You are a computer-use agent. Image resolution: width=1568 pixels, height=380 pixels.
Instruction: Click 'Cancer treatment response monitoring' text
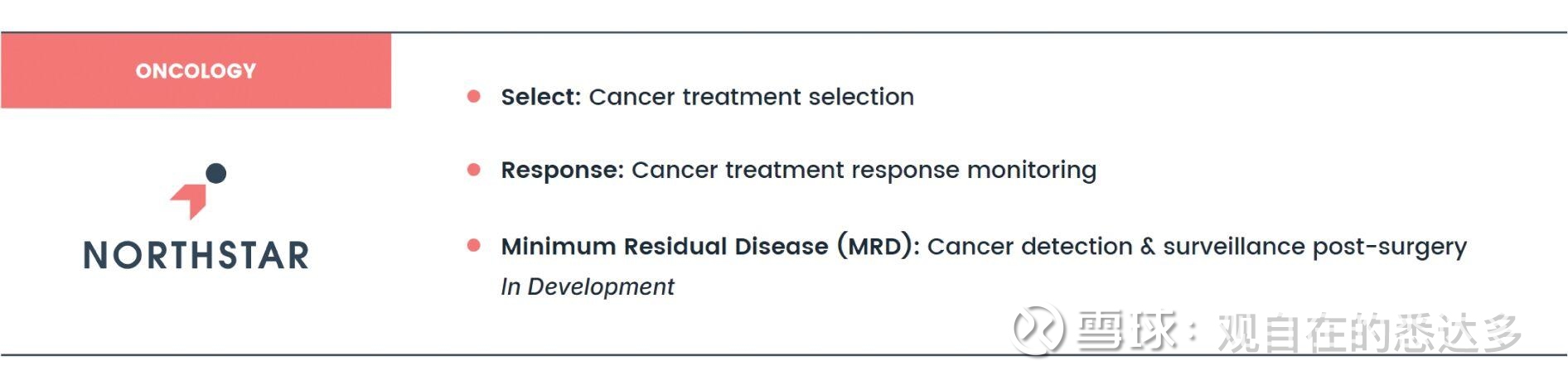864,170
